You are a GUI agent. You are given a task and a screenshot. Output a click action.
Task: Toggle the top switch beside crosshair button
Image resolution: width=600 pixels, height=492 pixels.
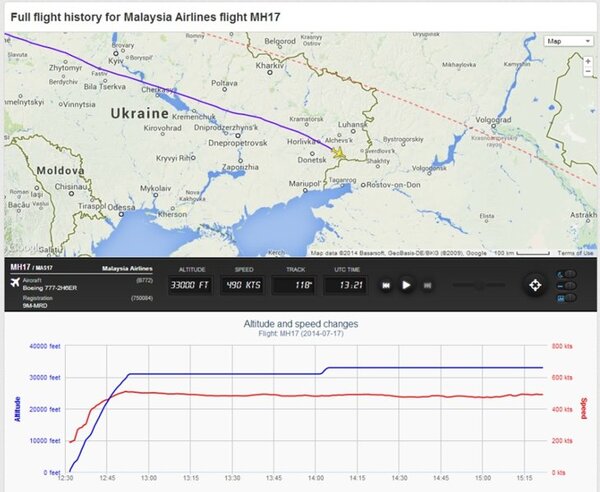[570, 274]
